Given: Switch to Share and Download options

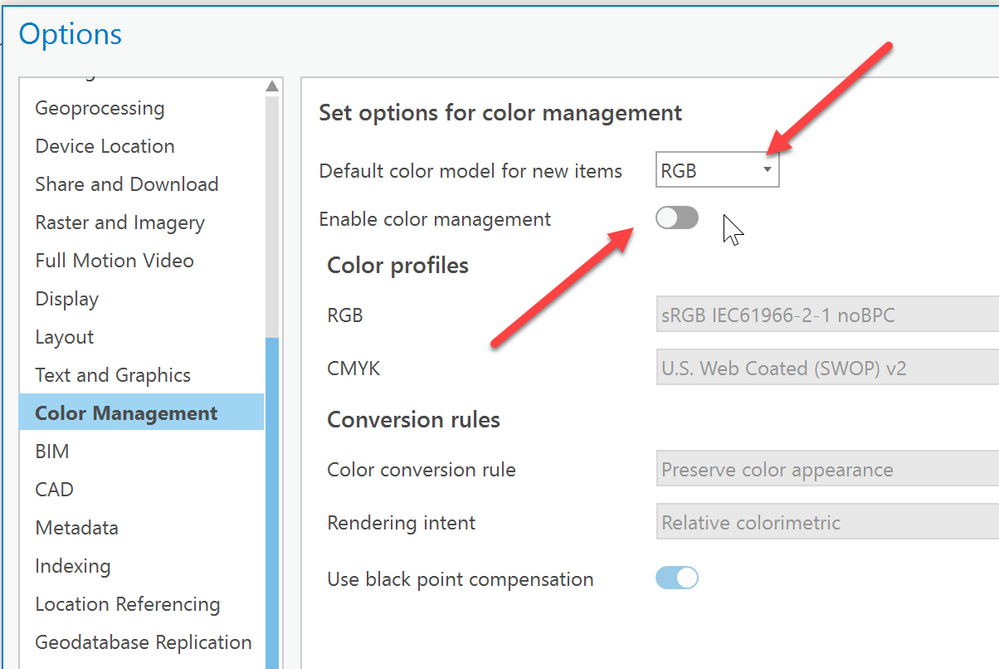Looking at the screenshot, I should [x=126, y=184].
